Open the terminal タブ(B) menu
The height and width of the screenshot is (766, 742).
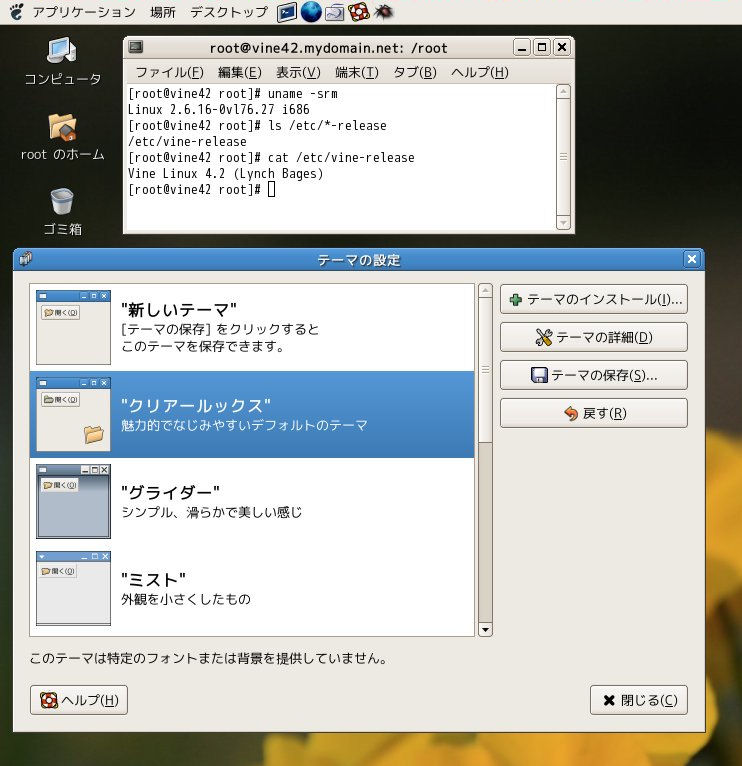click(415, 72)
